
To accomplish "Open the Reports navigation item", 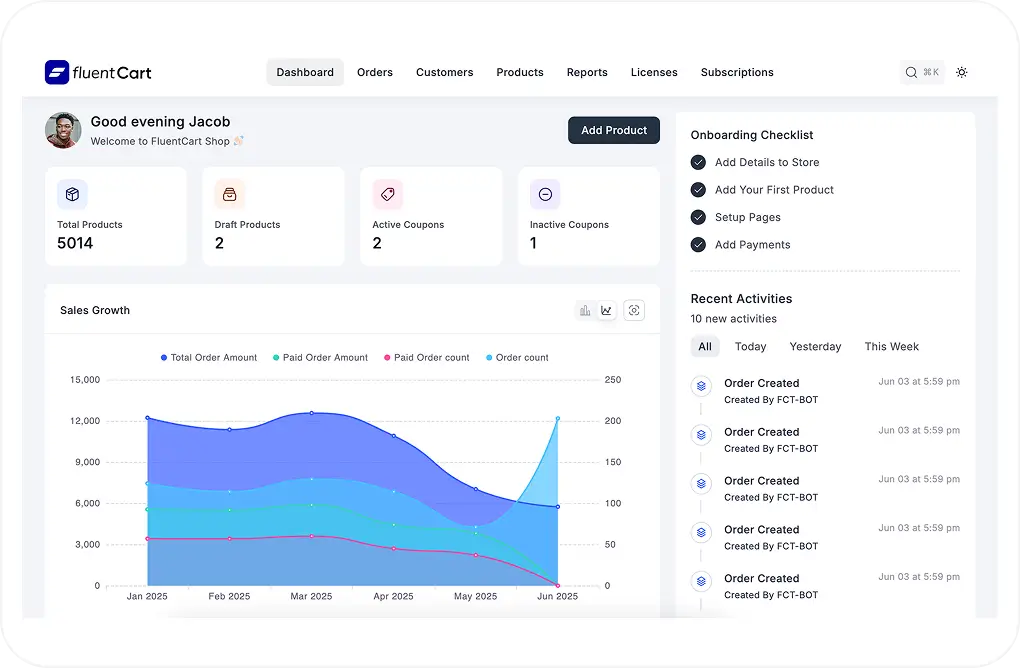I will pyautogui.click(x=587, y=72).
